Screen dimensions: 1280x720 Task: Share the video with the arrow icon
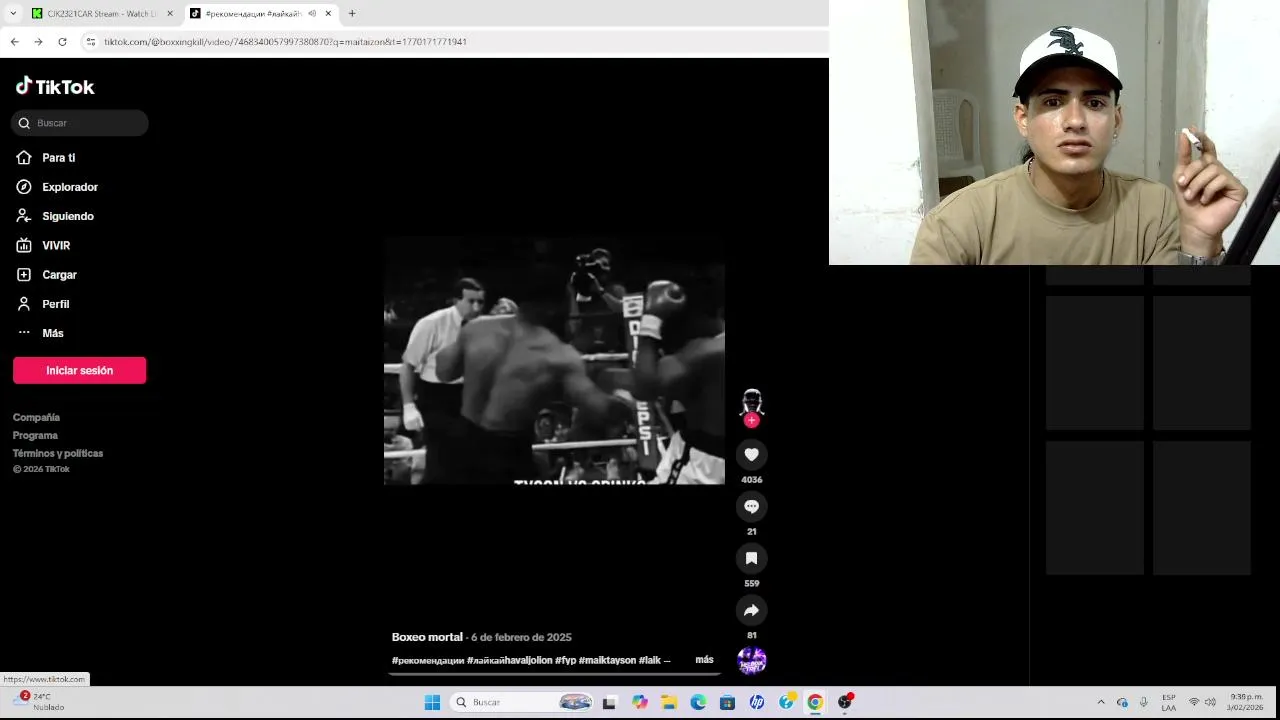[x=751, y=610]
